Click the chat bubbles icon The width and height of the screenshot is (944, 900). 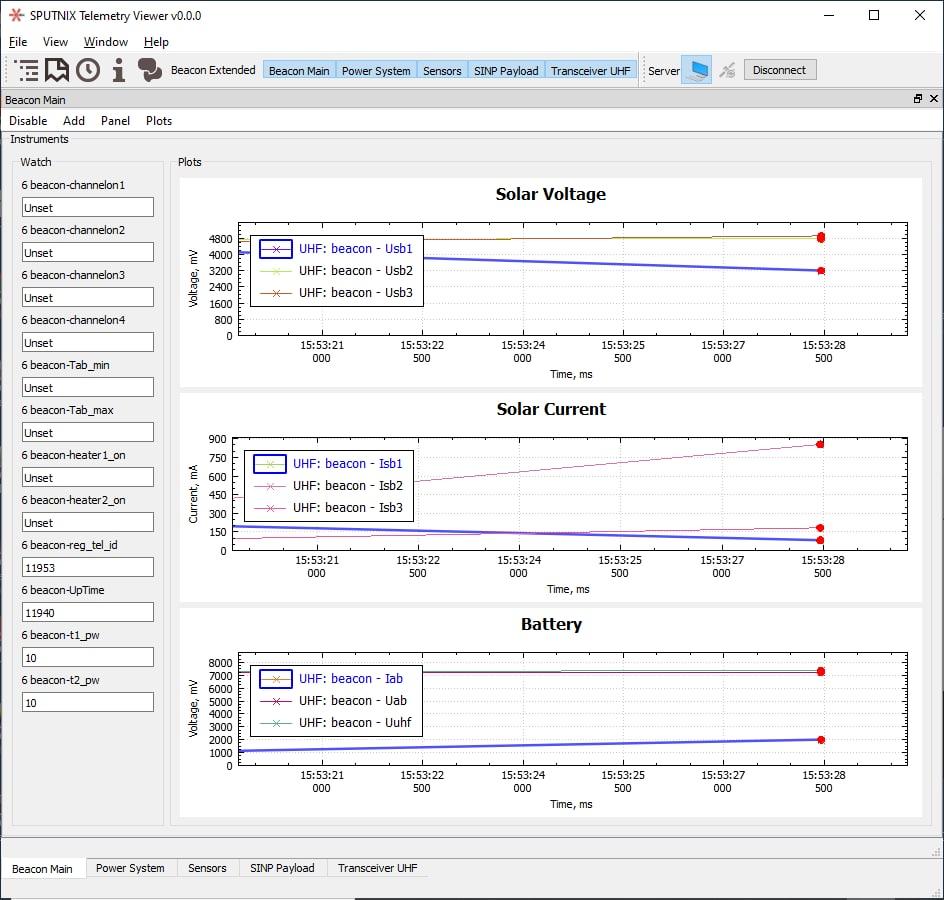(150, 70)
